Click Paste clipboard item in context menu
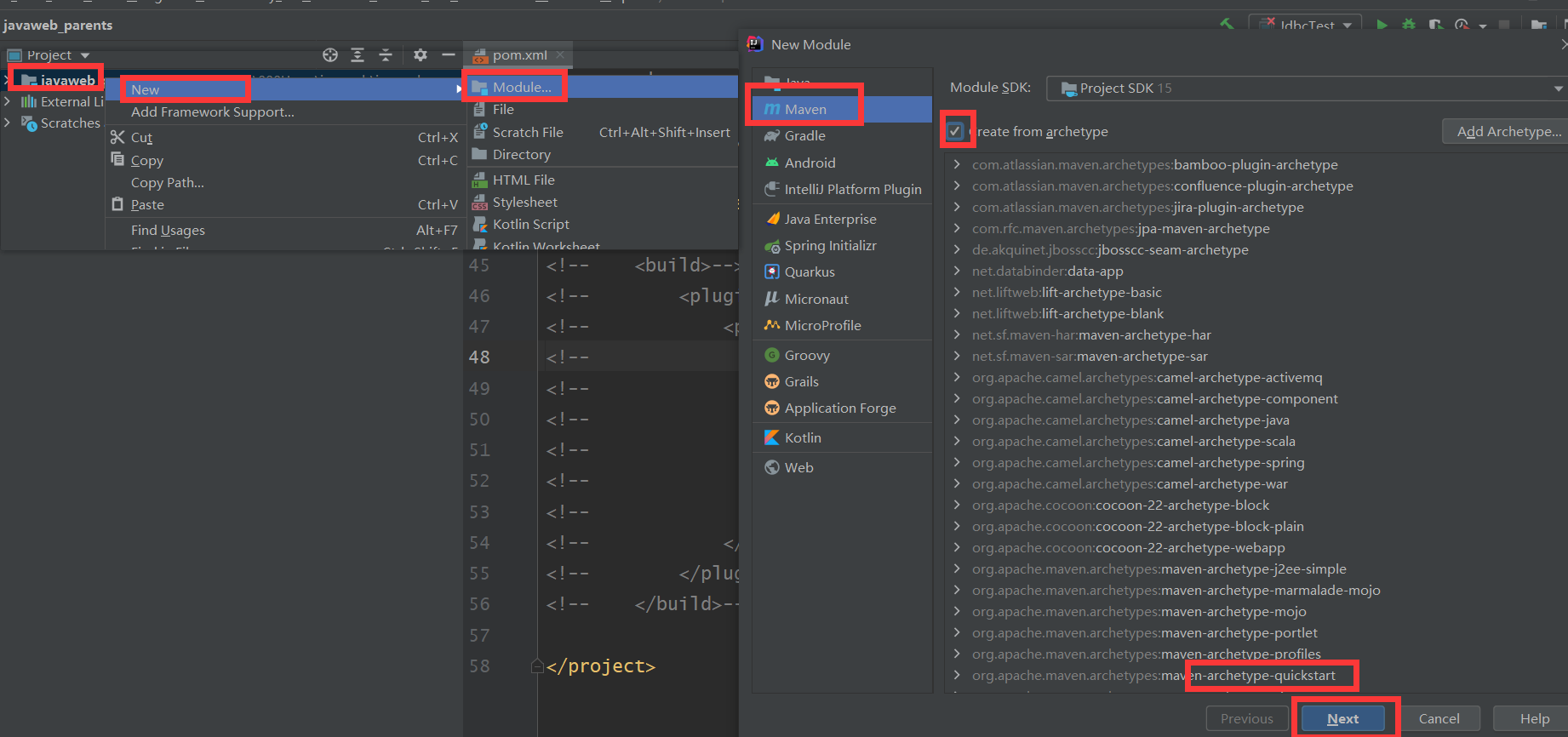Screen dimensions: 1568x737 [x=284, y=204]
